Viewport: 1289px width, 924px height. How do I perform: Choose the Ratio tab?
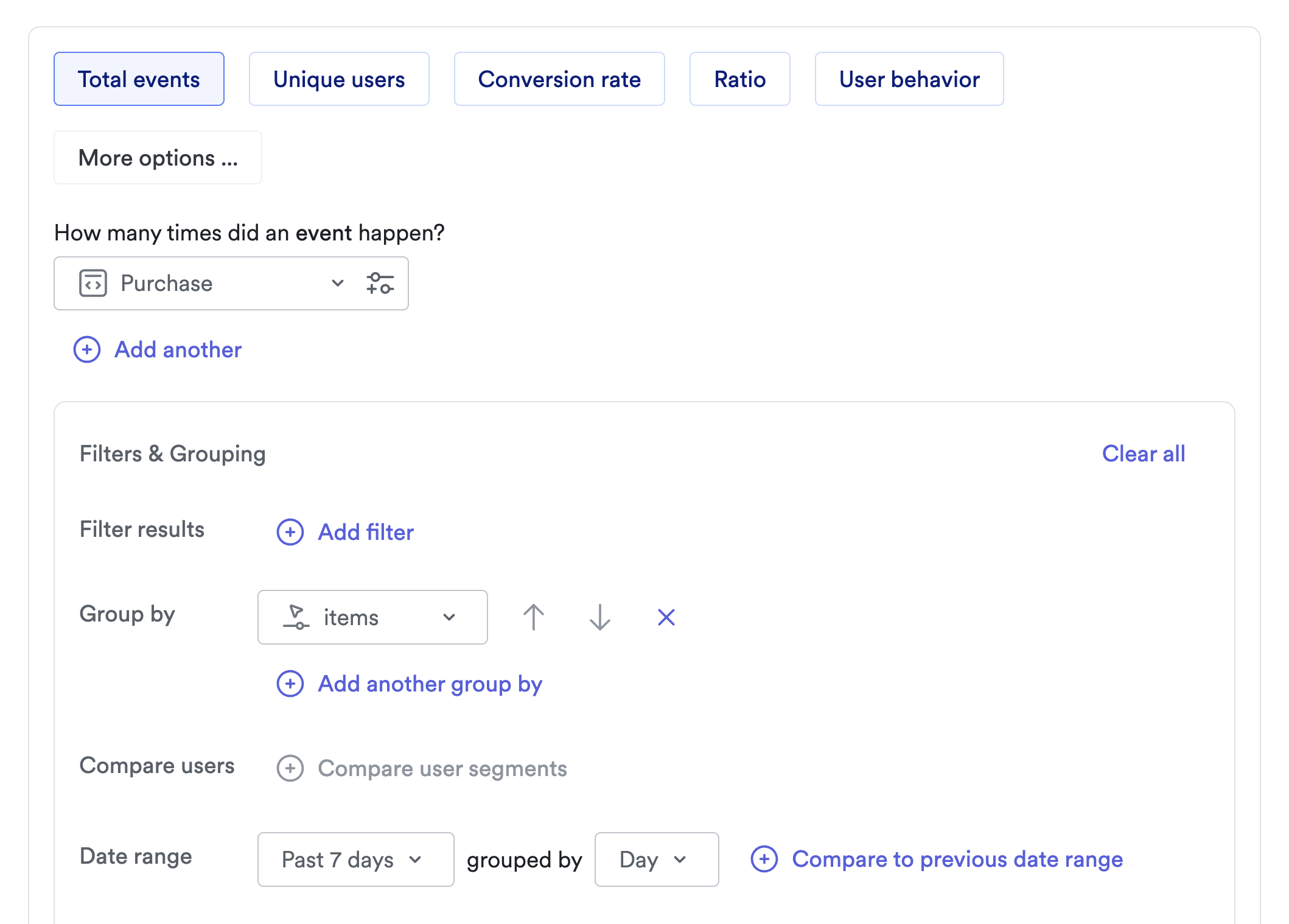click(739, 79)
